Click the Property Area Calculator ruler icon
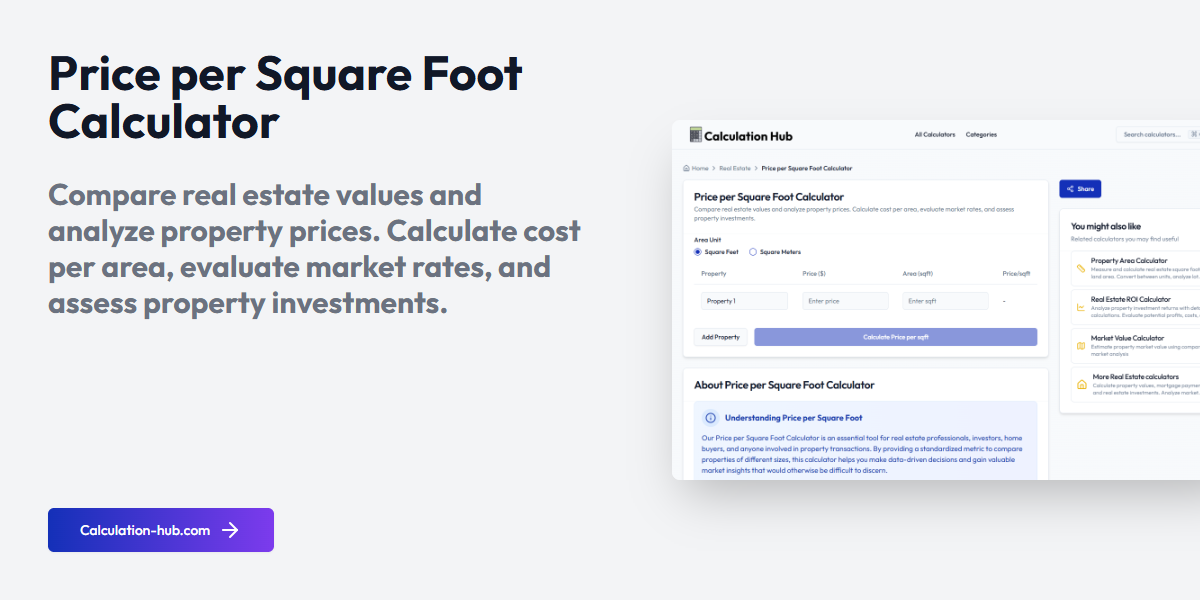This screenshot has height=600, width=1200. pyautogui.click(x=1080, y=268)
